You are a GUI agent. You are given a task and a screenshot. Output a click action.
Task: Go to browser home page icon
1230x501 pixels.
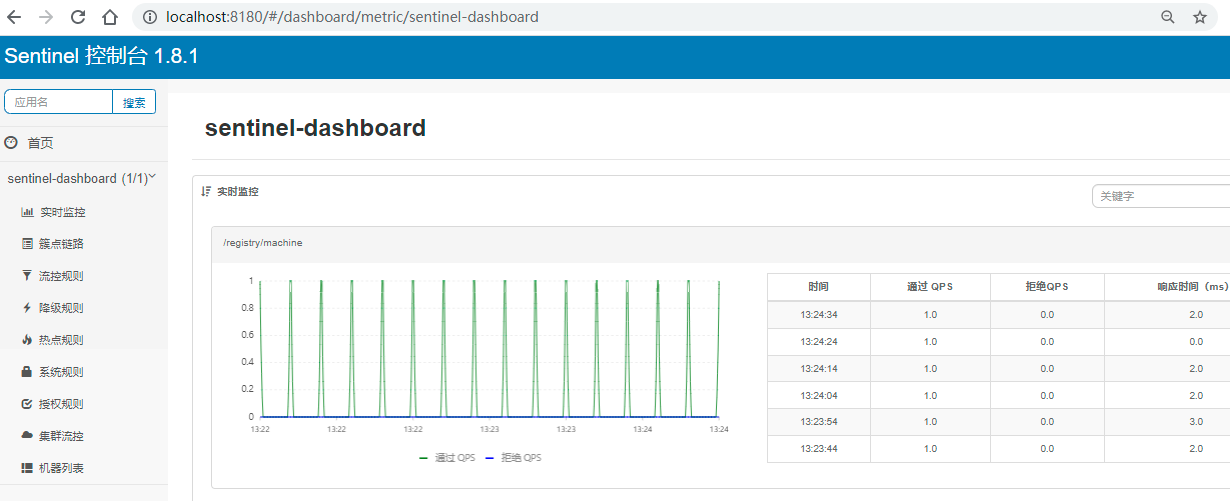111,17
